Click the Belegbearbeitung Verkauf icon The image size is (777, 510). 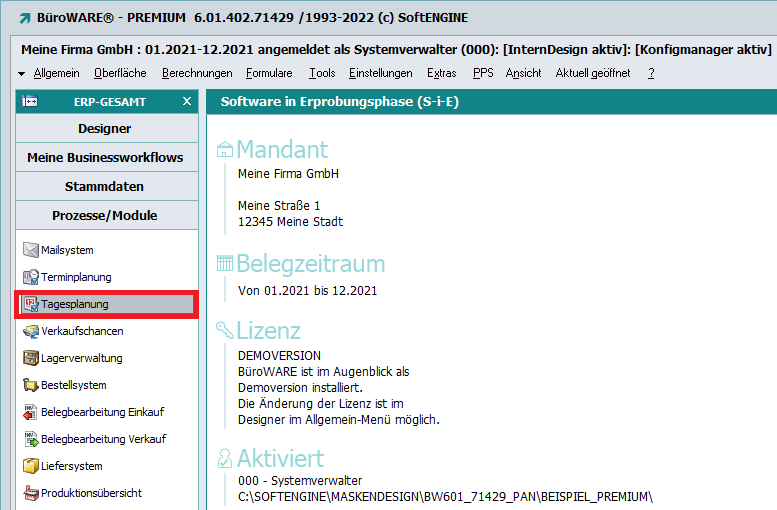coord(31,439)
